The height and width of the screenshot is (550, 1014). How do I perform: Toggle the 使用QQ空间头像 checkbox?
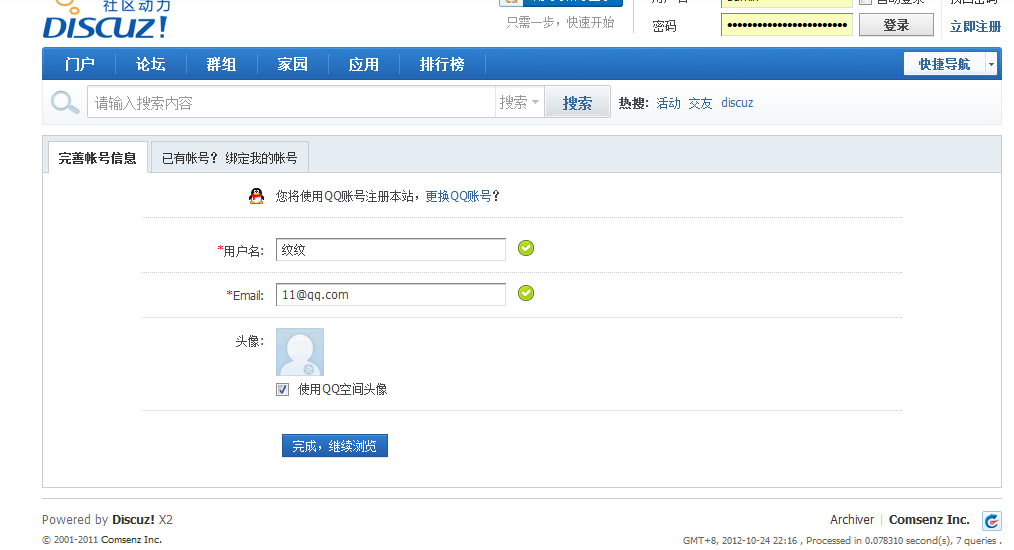283,389
